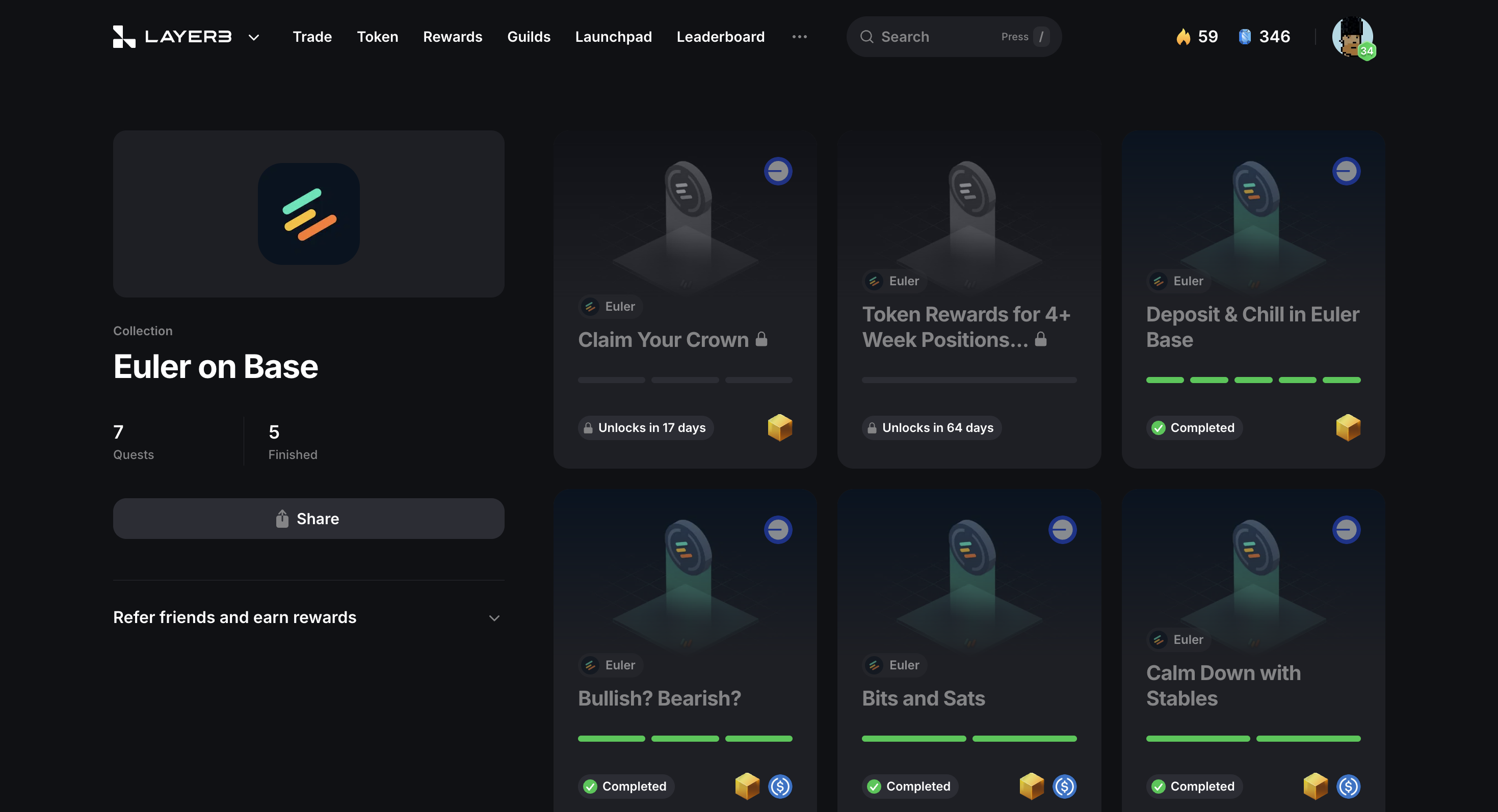Click the Base chain badge on Bits and Sats
Viewport: 1498px width, 812px height.
click(1062, 529)
